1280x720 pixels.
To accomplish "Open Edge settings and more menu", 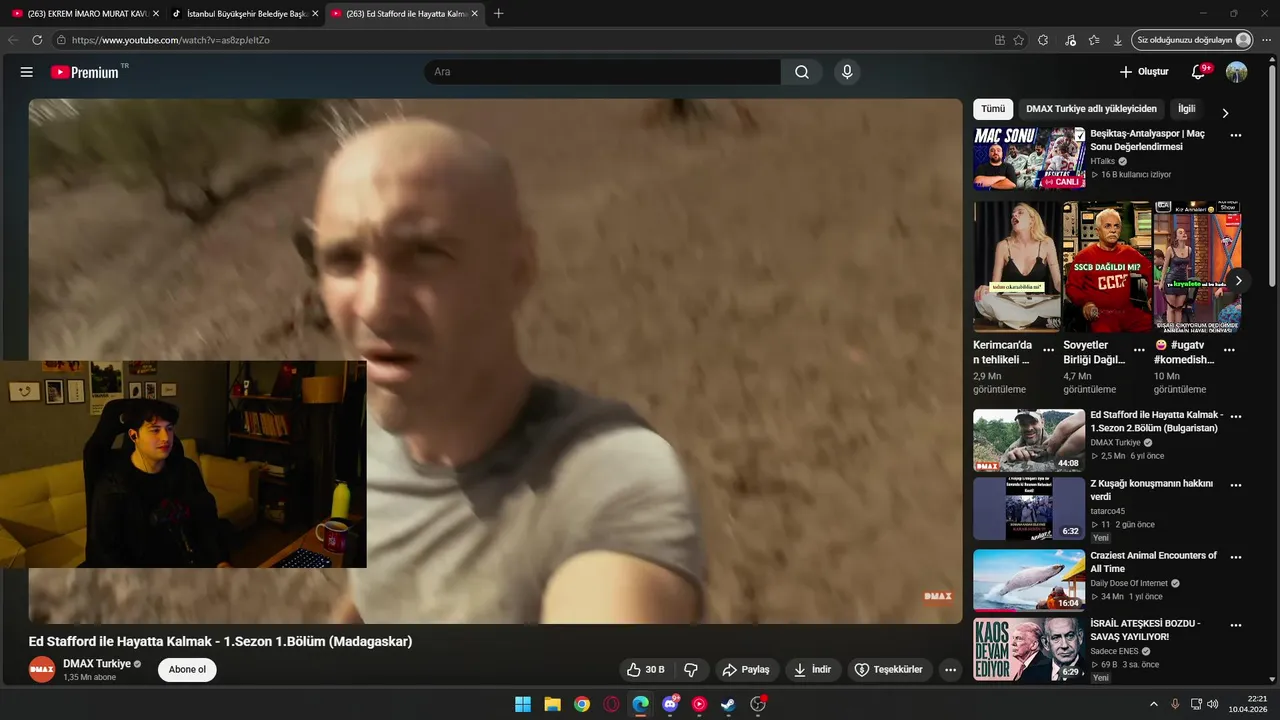I will point(1266,40).
